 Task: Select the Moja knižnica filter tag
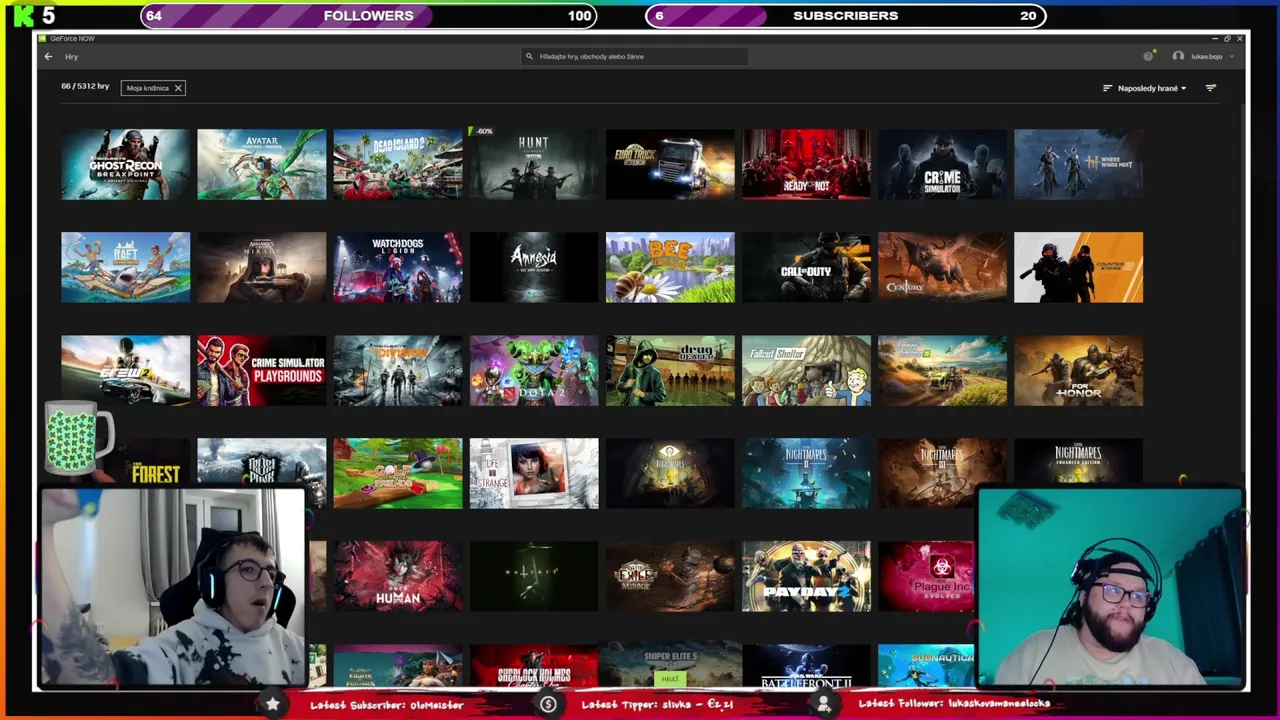click(153, 88)
